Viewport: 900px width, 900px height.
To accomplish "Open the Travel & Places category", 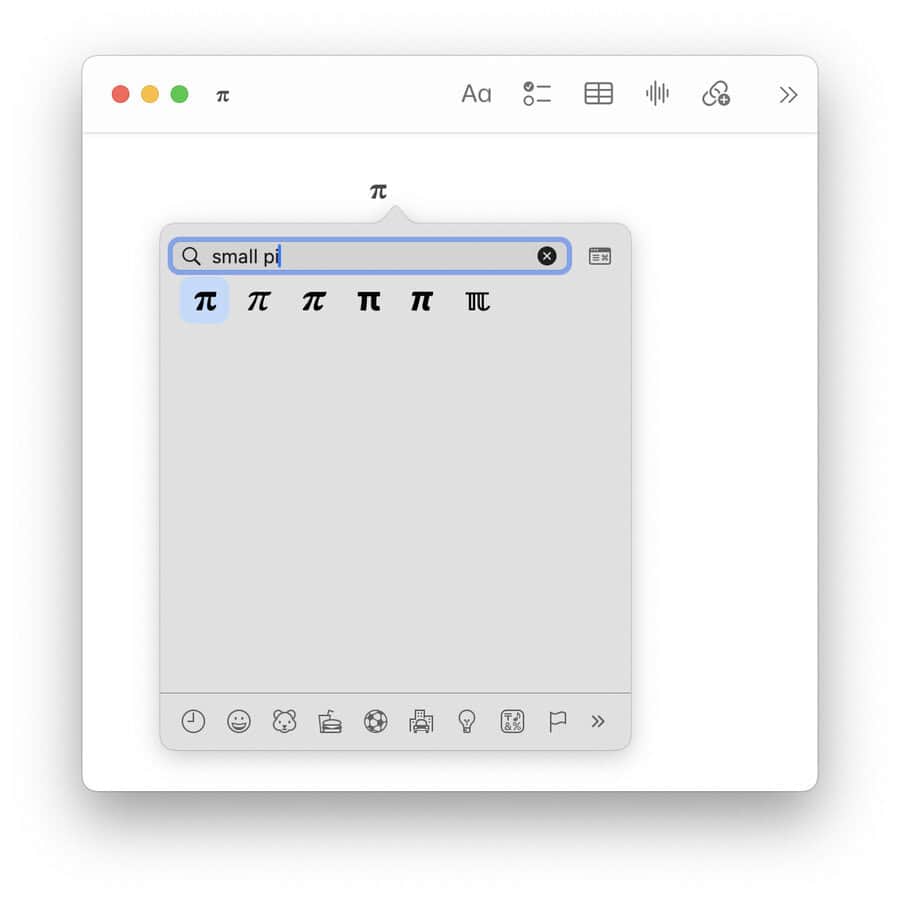I will 420,721.
